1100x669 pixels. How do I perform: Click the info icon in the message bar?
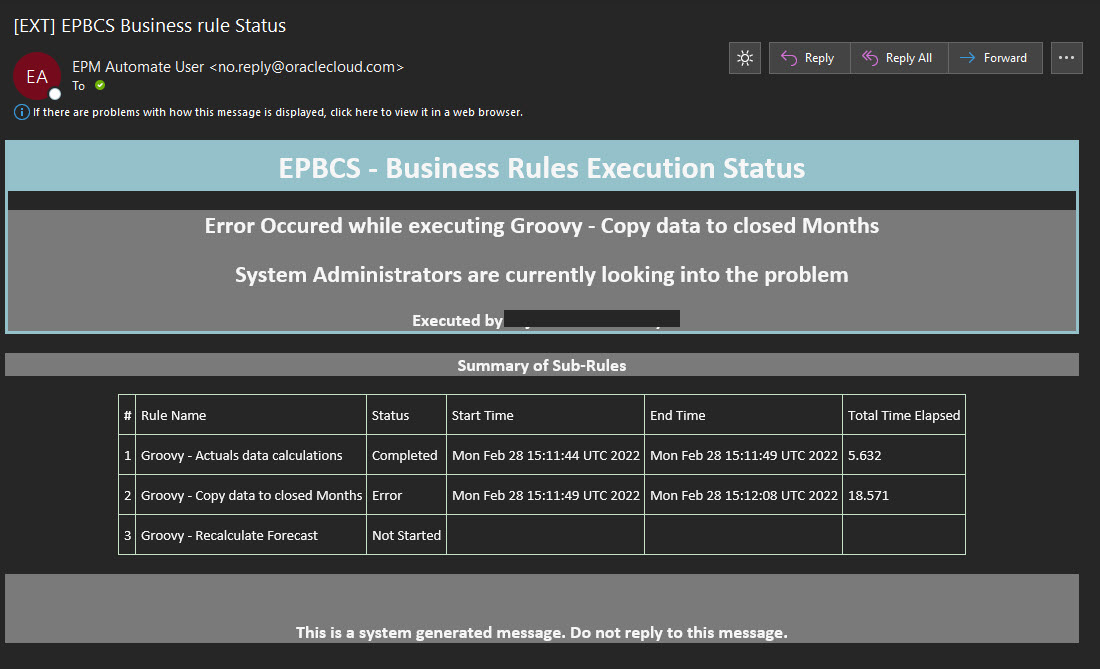tap(22, 112)
